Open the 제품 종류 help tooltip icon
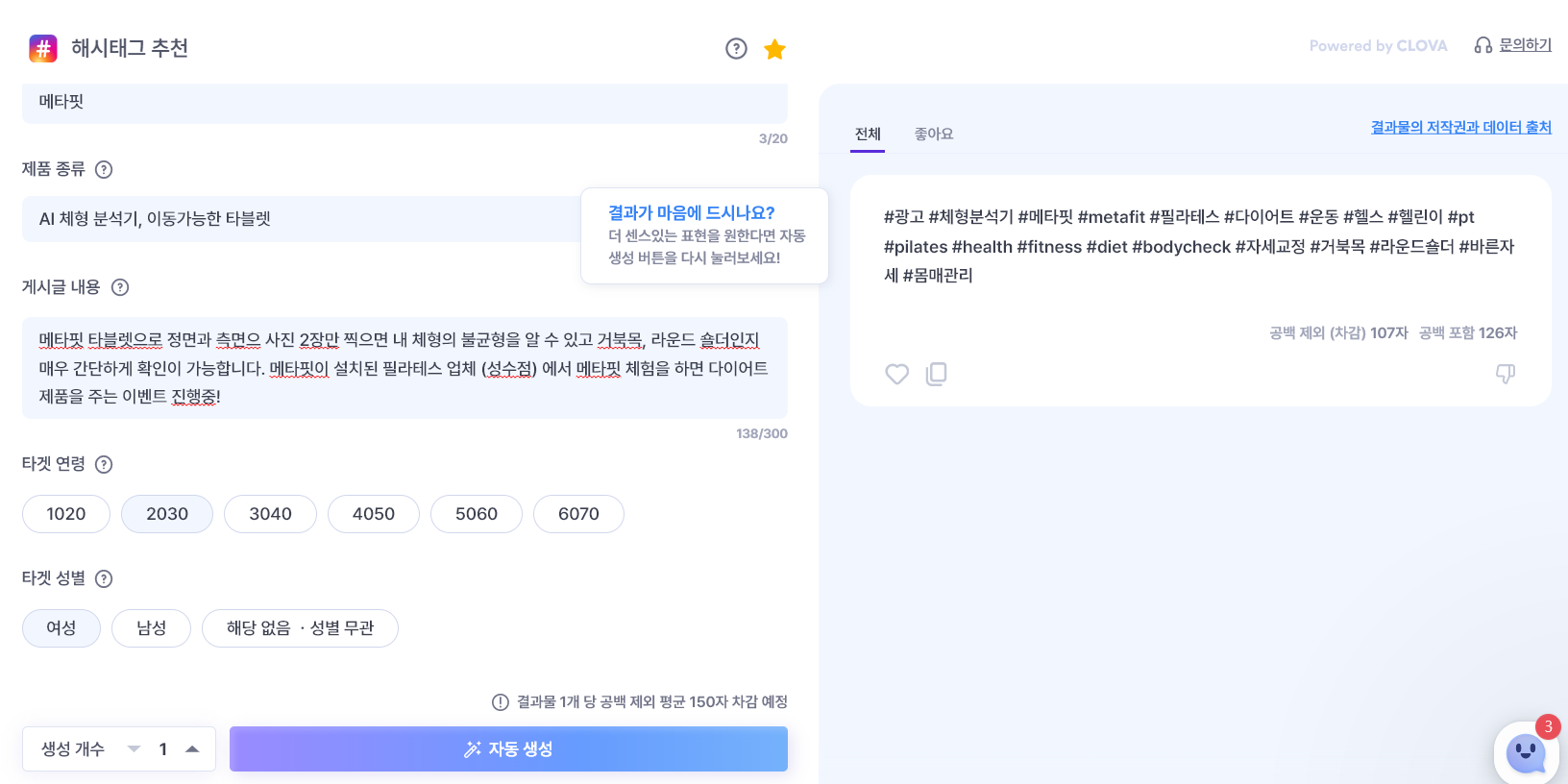 (104, 170)
